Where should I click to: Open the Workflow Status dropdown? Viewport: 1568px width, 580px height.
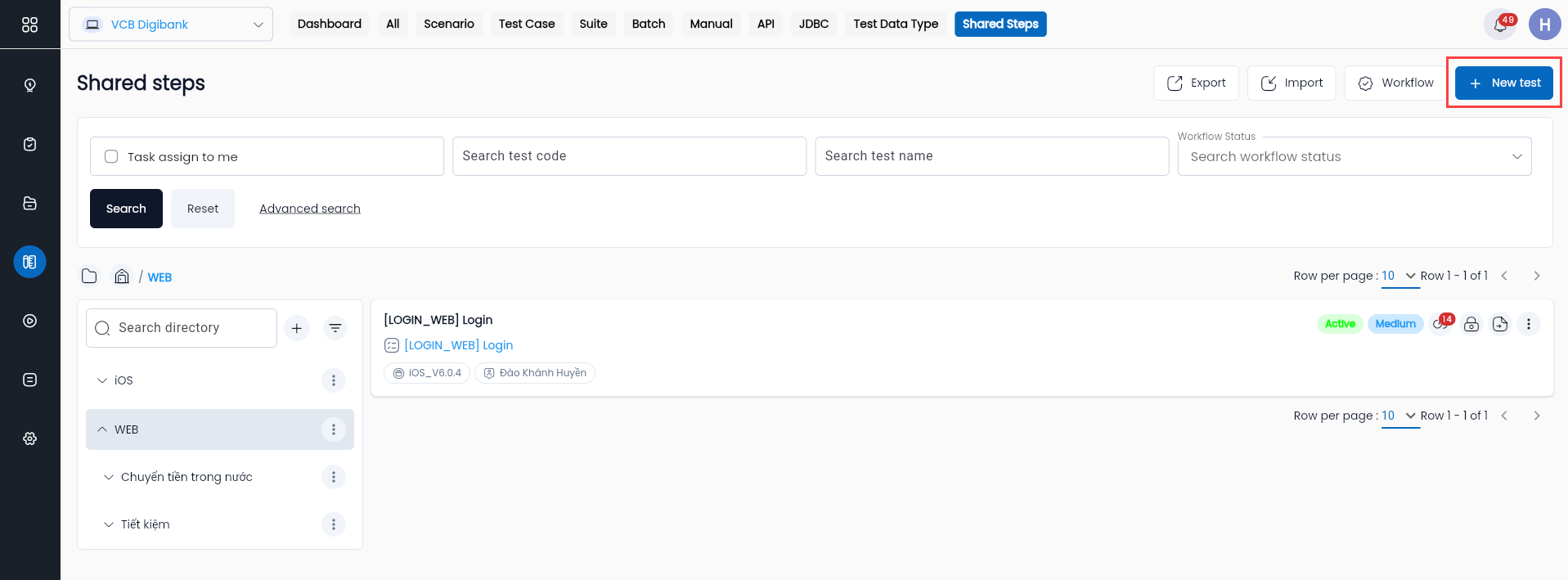(x=1355, y=156)
